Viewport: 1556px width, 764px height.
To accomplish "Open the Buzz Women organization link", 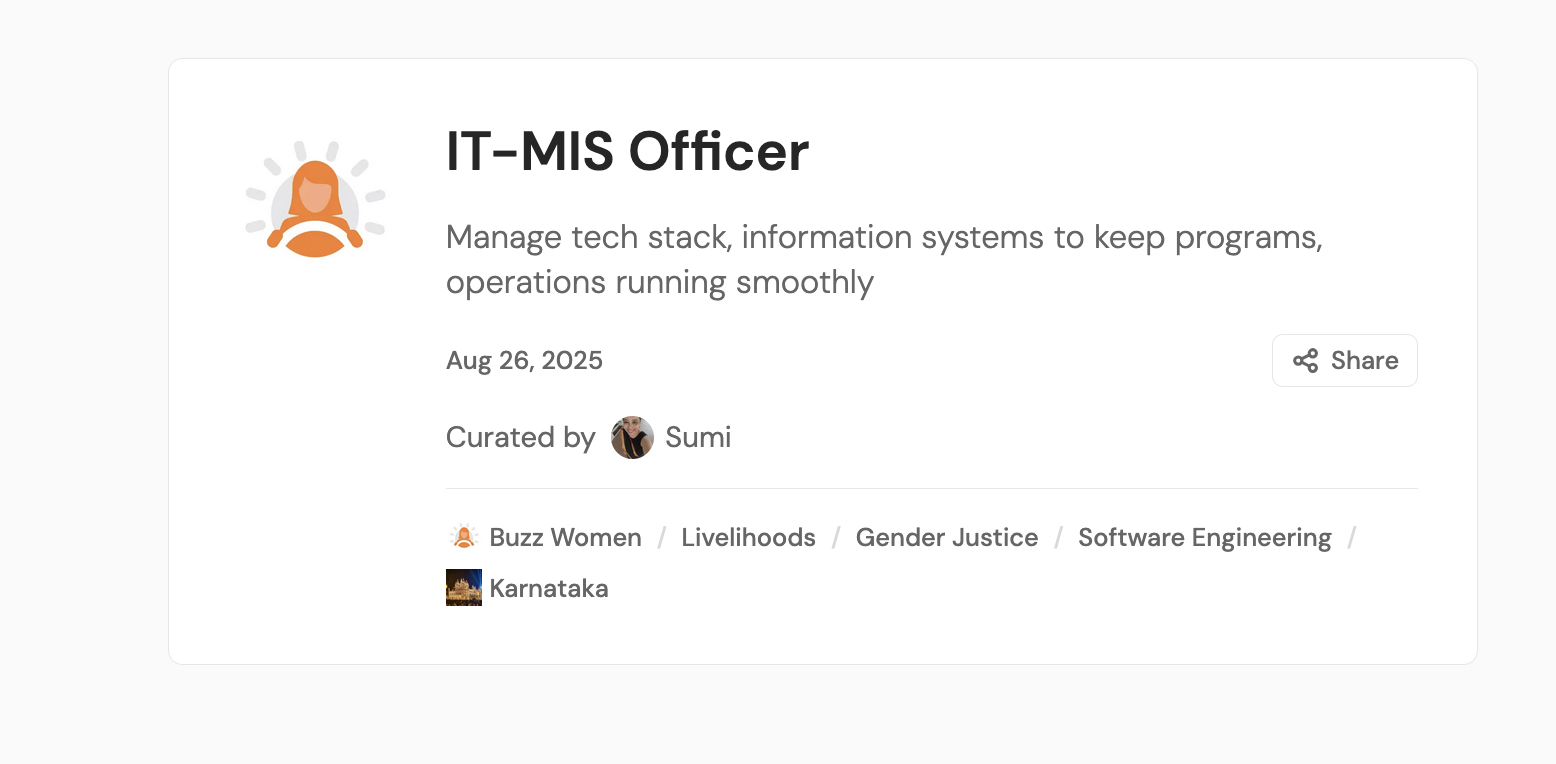I will click(x=565, y=538).
